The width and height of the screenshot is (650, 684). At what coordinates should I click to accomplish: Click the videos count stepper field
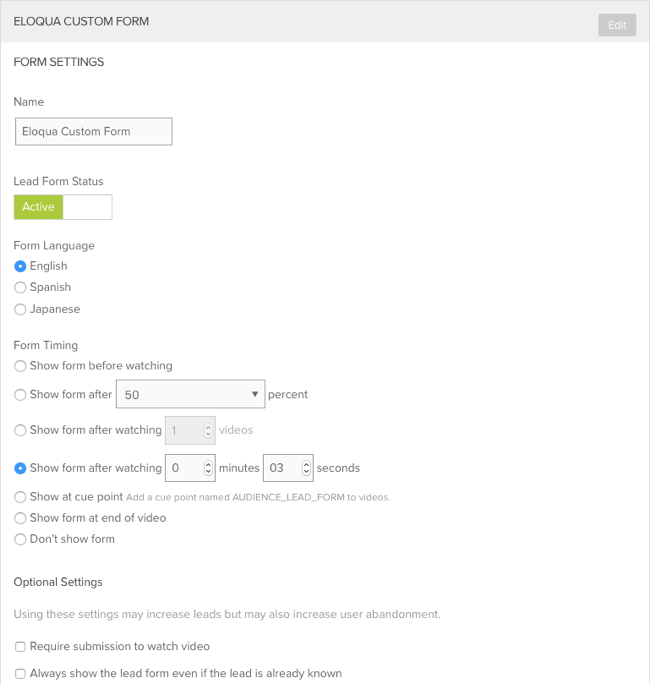tap(188, 430)
